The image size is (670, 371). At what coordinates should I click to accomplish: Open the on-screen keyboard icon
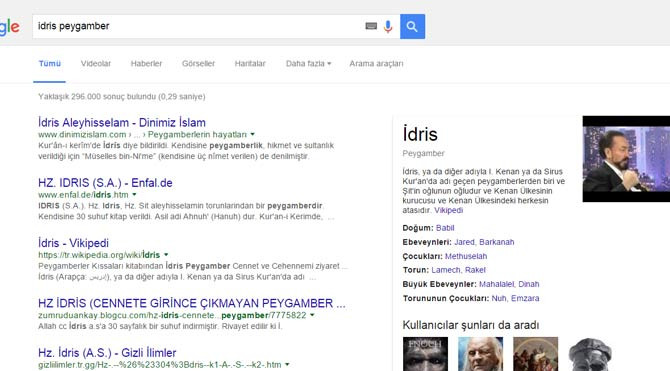tap(371, 26)
